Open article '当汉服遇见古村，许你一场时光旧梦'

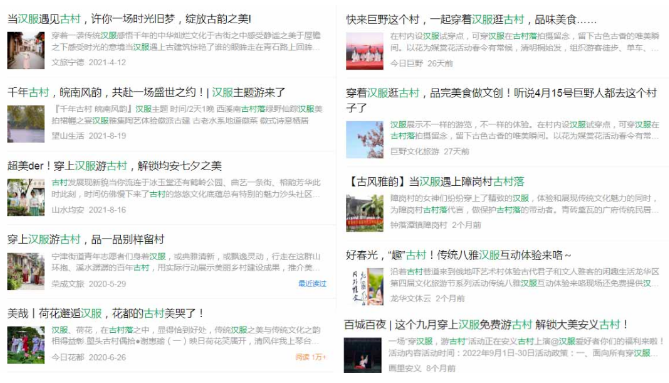(129, 19)
